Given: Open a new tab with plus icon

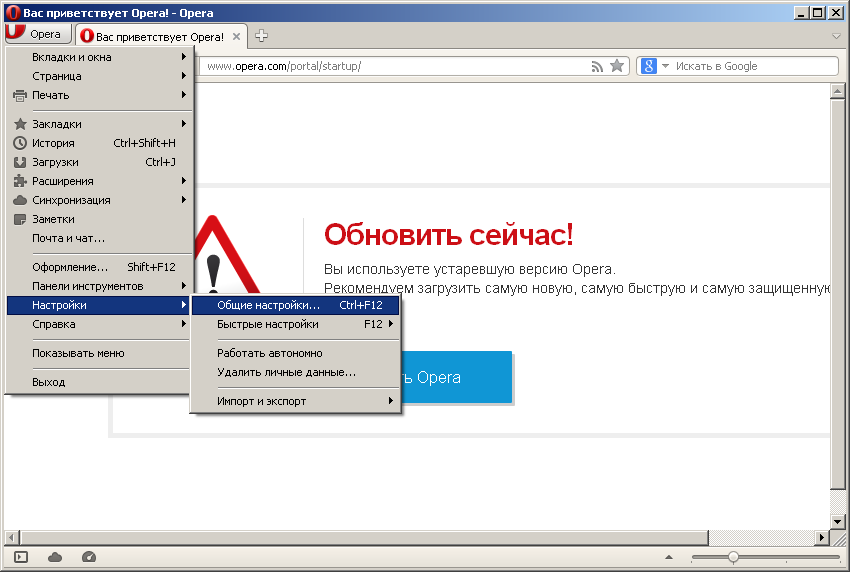Looking at the screenshot, I should [261, 36].
